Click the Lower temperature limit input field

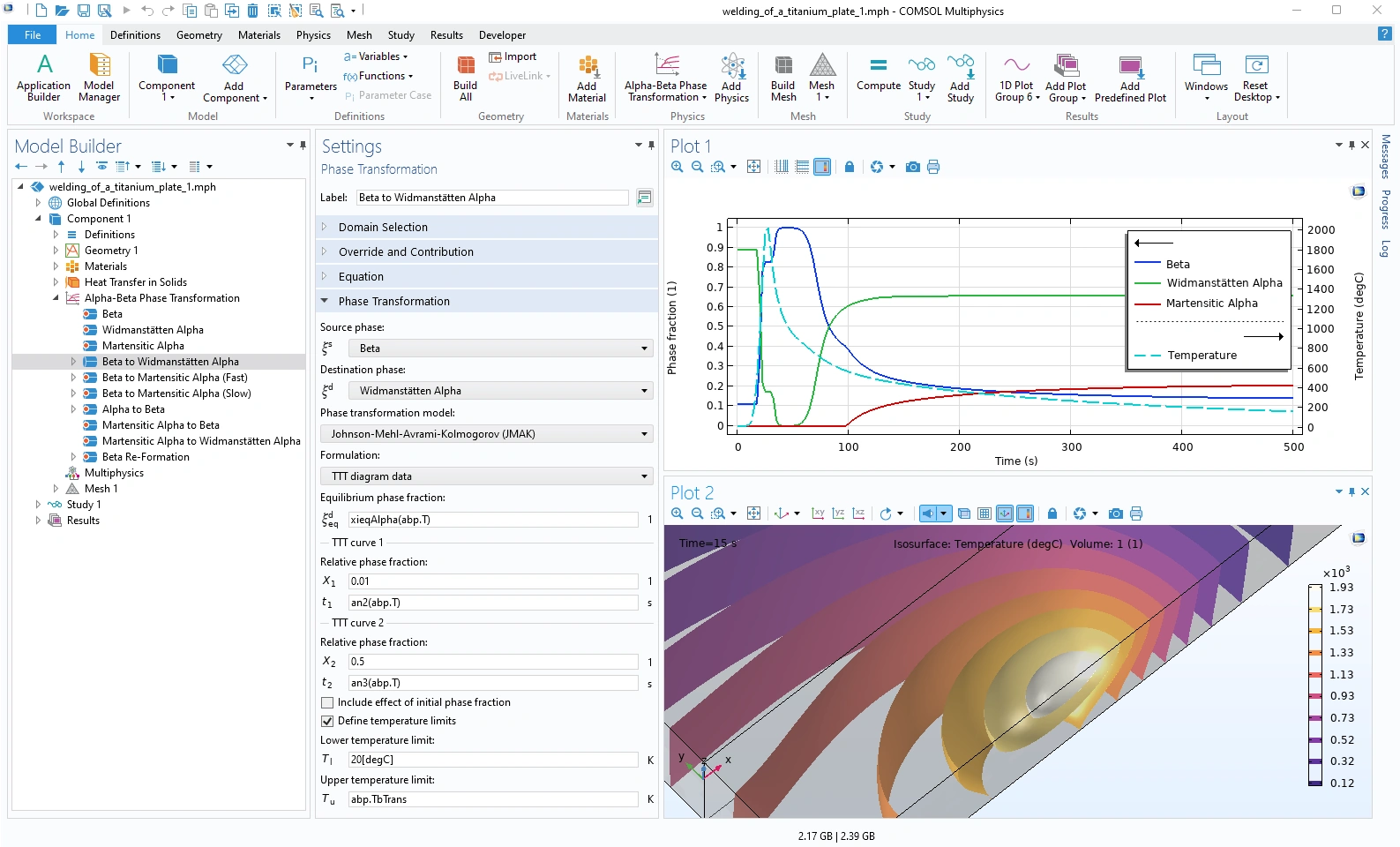pyautogui.click(x=492, y=760)
